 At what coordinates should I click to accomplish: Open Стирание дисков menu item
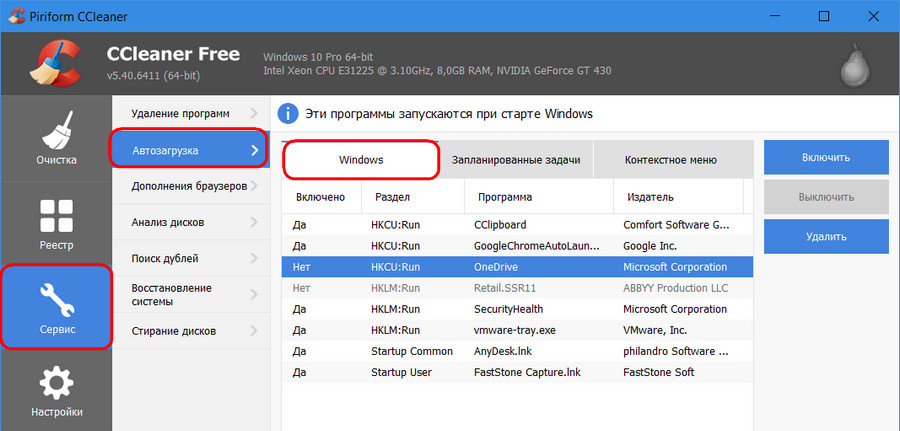click(x=191, y=331)
